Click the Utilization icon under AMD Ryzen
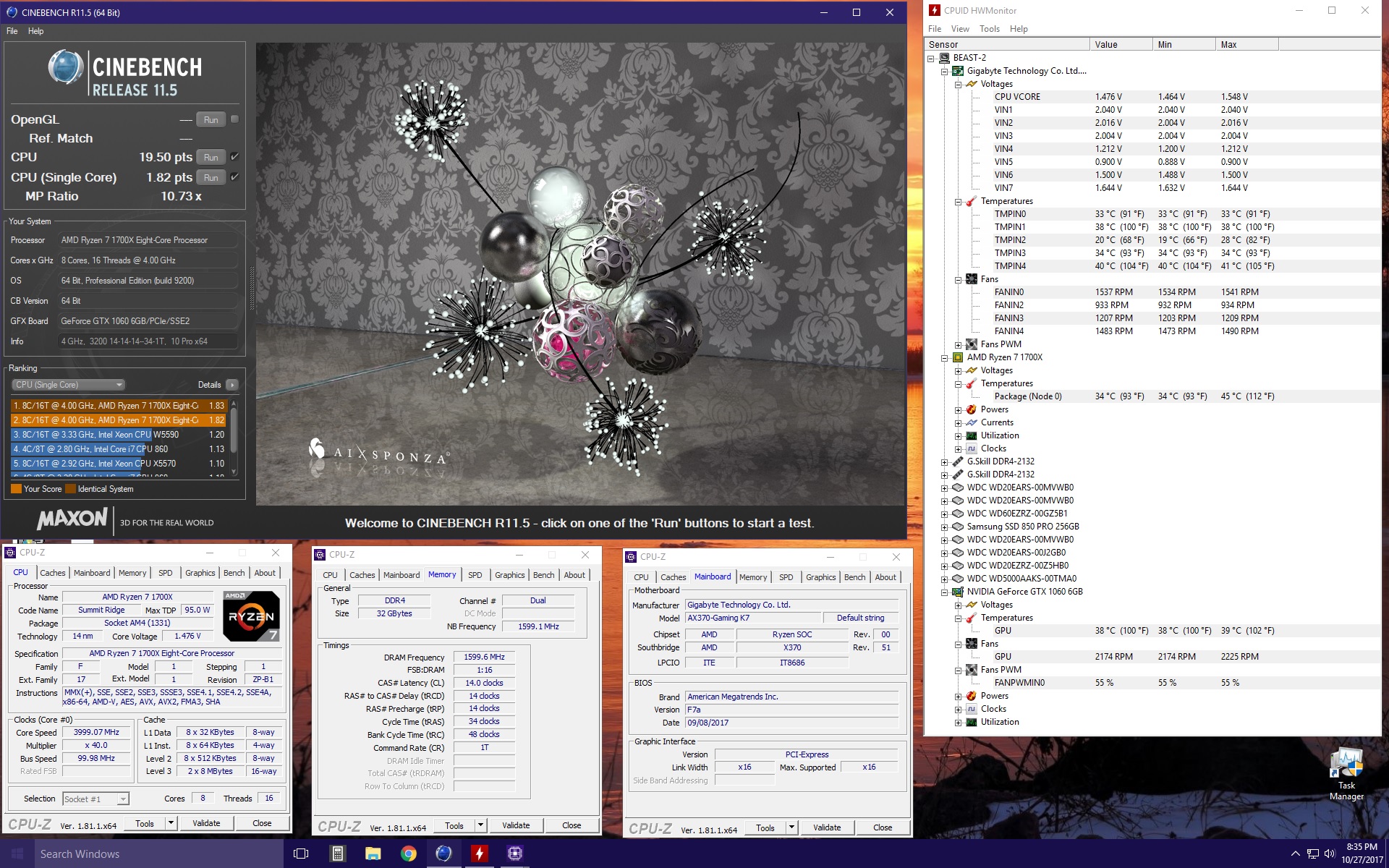The image size is (1389, 868). [x=971, y=435]
